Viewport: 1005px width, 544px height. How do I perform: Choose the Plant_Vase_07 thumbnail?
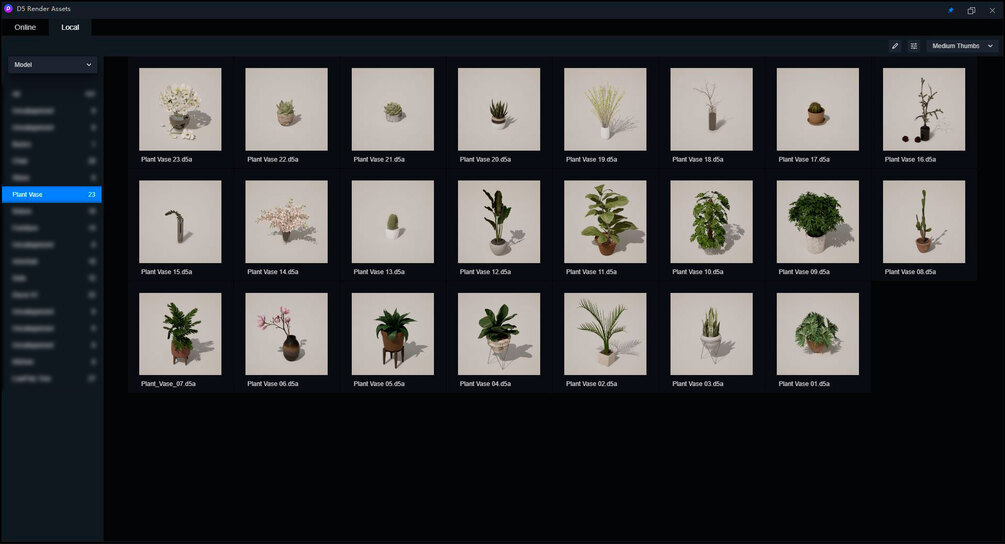[180, 334]
